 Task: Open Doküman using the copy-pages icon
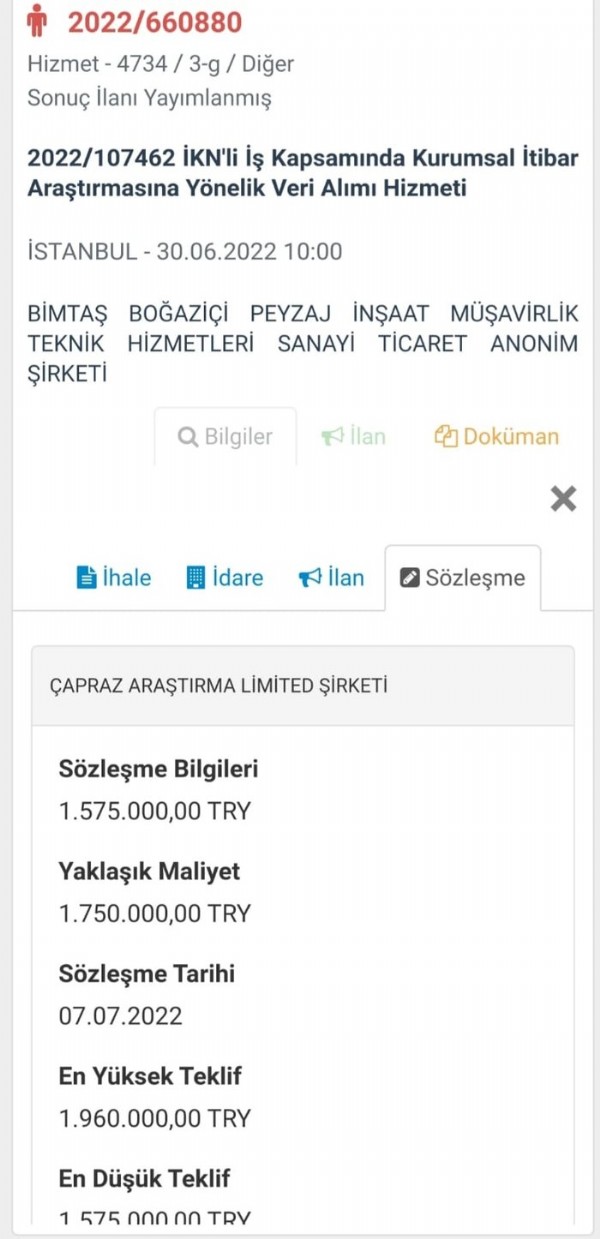click(446, 436)
